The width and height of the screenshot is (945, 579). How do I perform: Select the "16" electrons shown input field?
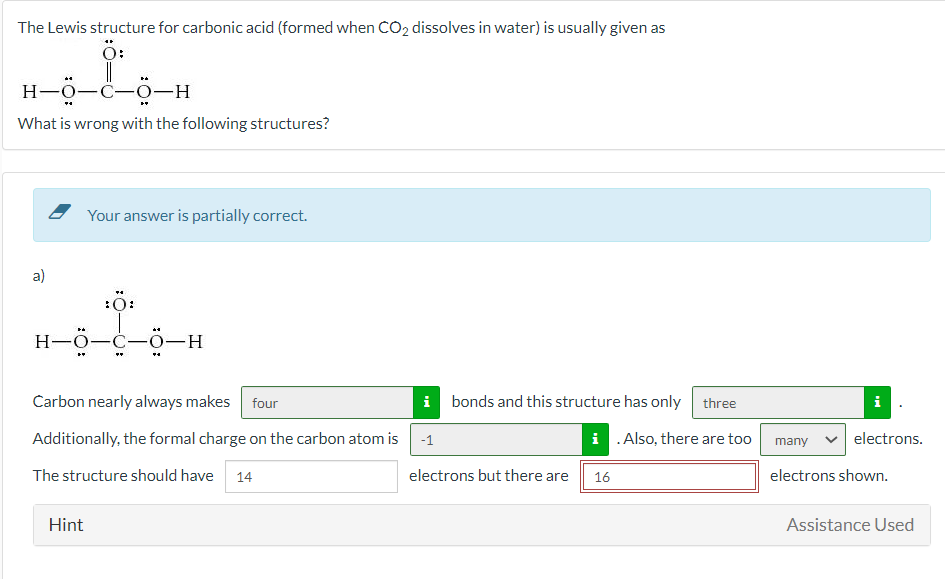pyautogui.click(x=667, y=476)
